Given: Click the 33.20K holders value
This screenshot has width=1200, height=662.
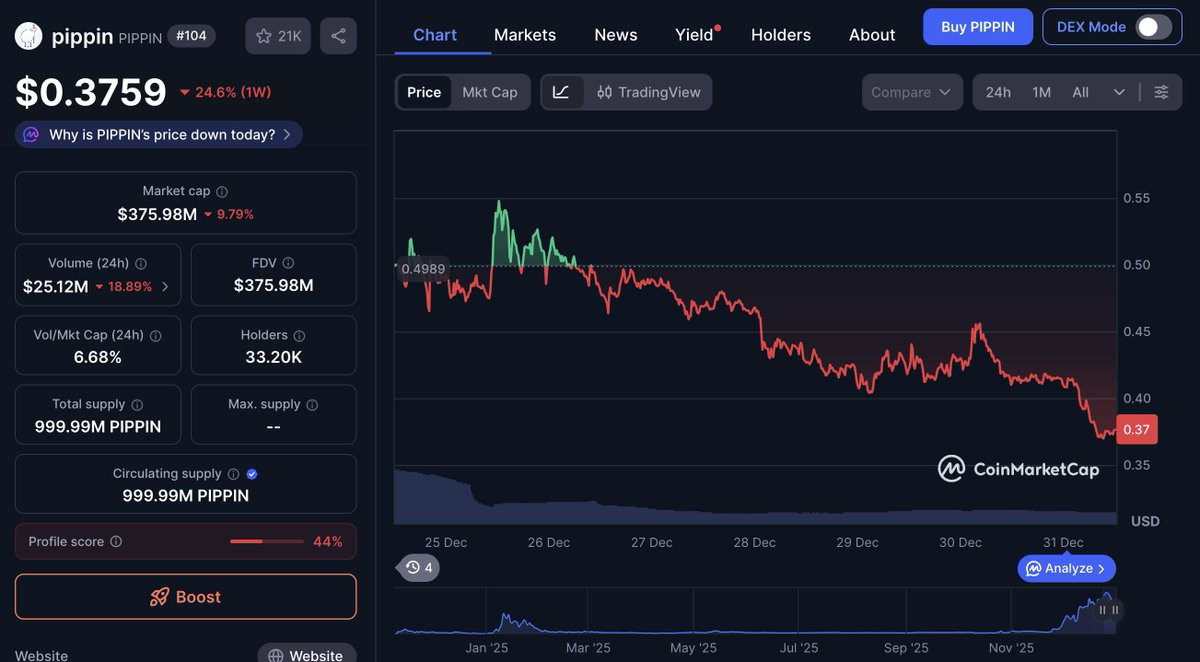Looking at the screenshot, I should [x=273, y=357].
